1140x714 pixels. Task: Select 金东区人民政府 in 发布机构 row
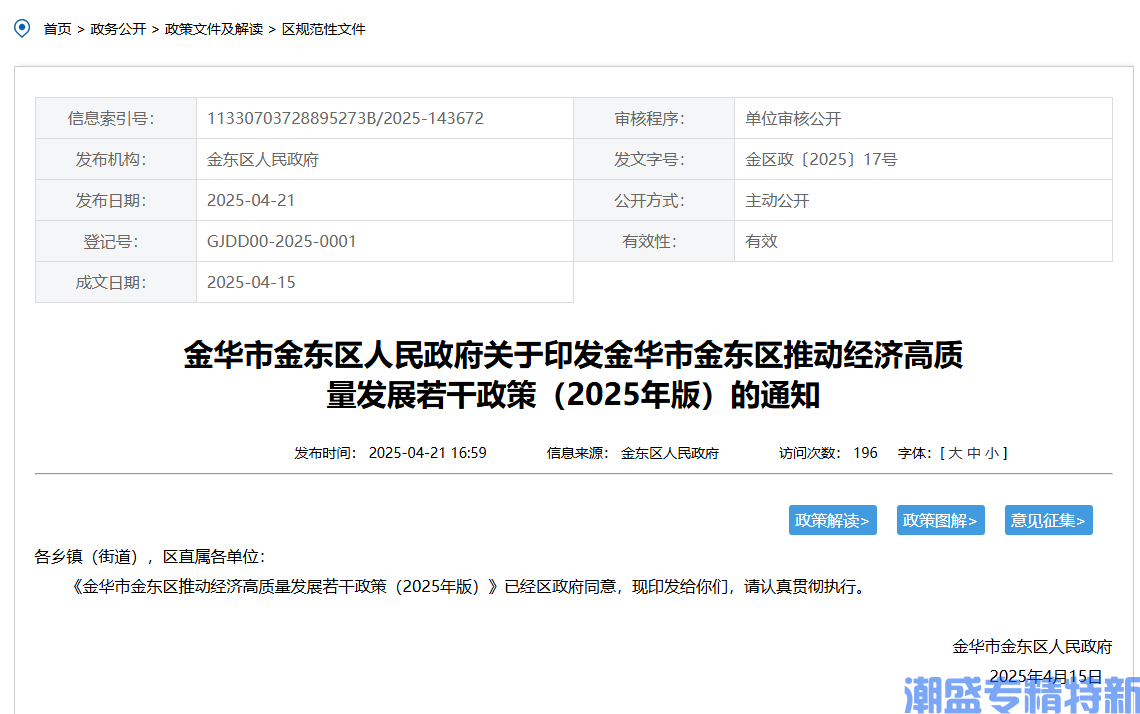(262, 159)
